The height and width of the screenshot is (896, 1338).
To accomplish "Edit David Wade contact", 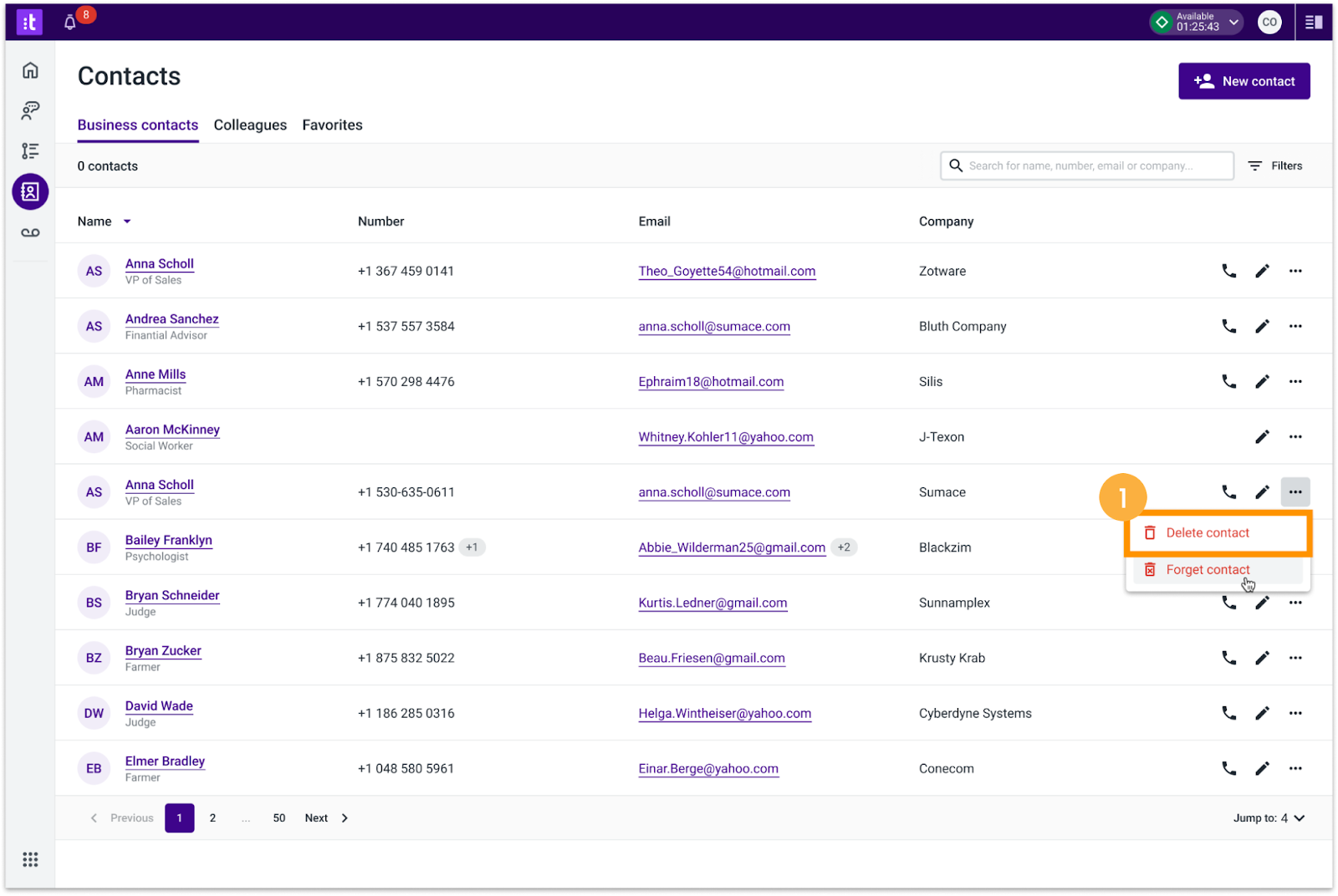I will pyautogui.click(x=1262, y=713).
